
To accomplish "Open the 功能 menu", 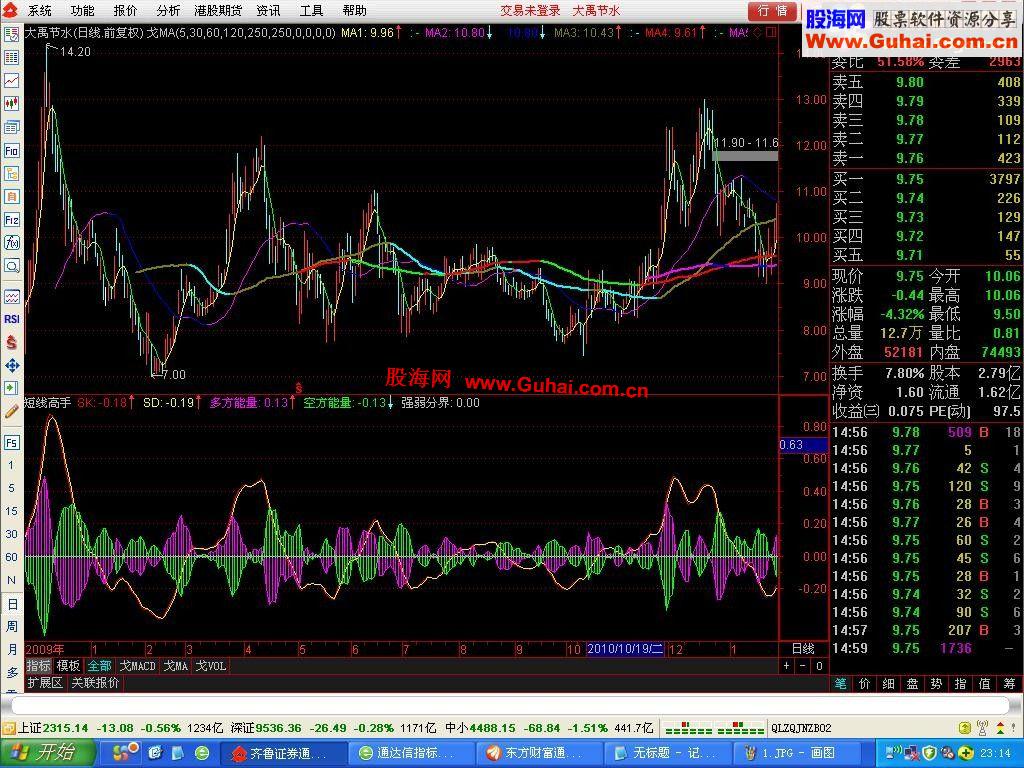I will click(82, 10).
